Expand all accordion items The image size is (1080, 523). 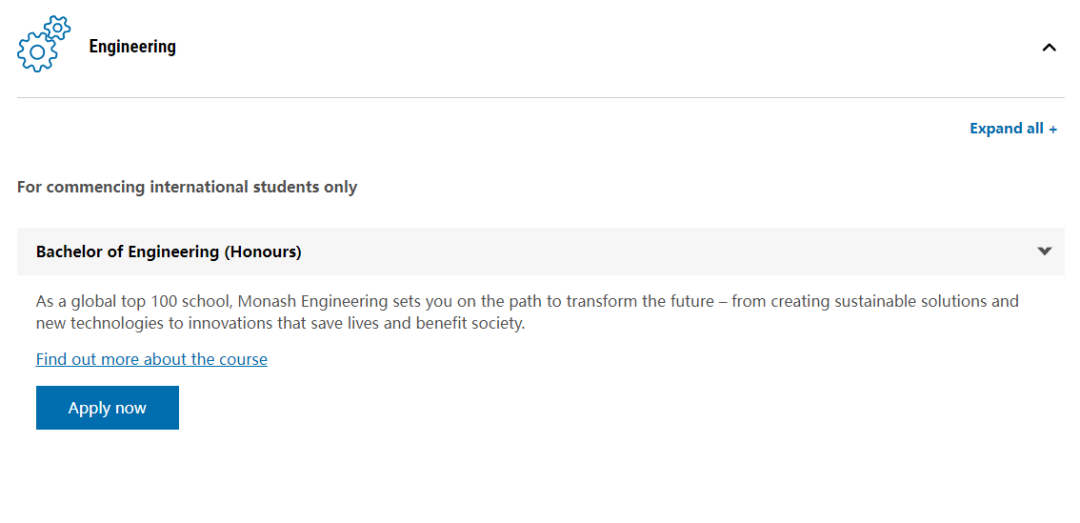click(1012, 129)
